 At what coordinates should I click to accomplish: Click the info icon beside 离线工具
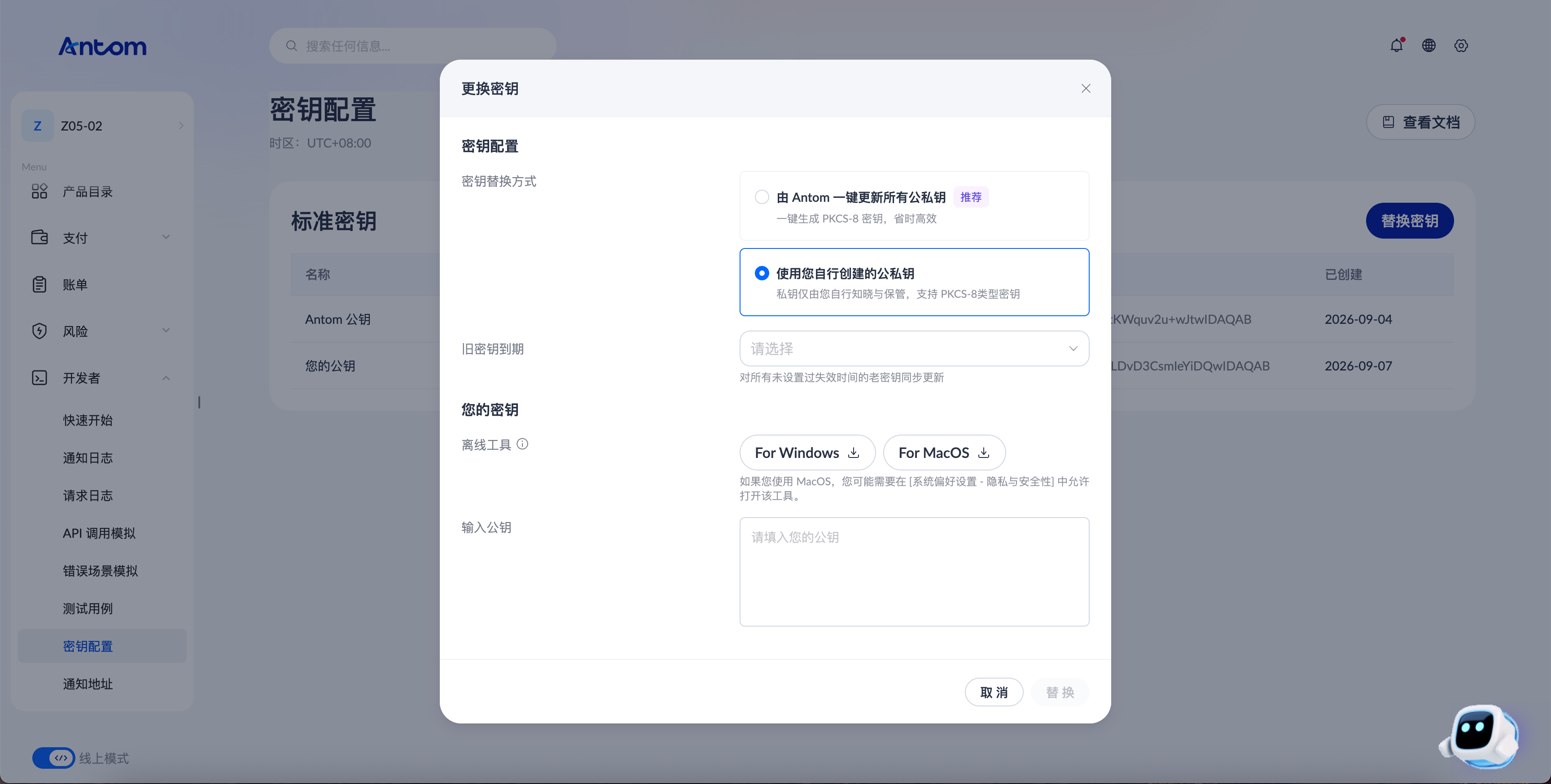pyautogui.click(x=523, y=444)
